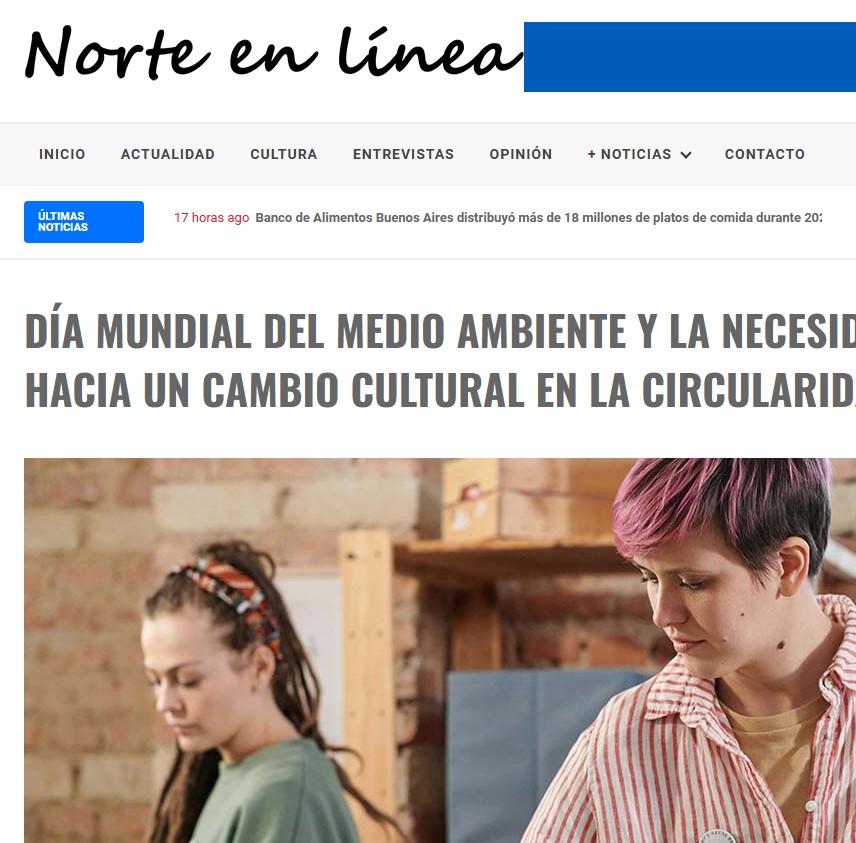
Task: Click the blue banner next to the logo
Action: (x=690, y=57)
